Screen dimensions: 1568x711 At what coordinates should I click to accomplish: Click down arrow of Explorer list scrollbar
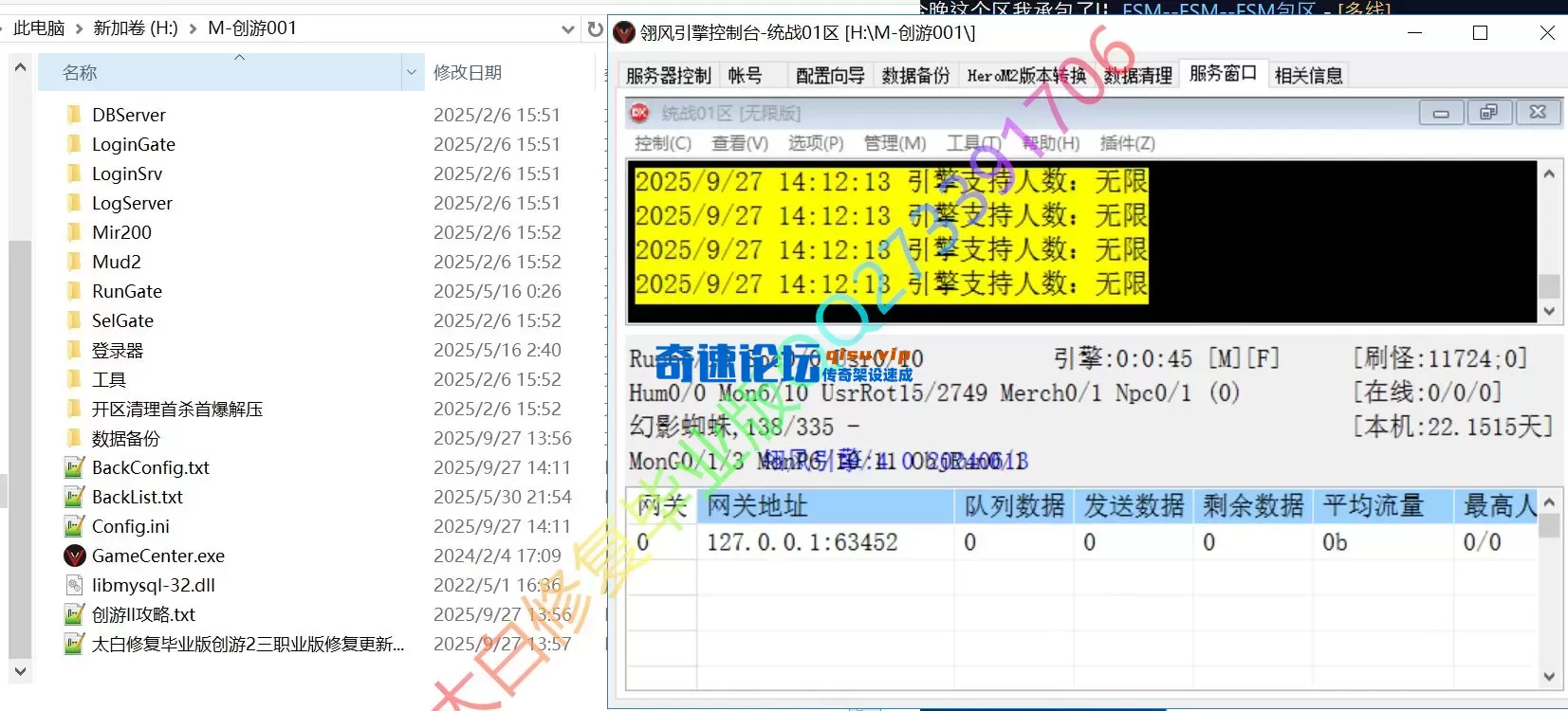[20, 671]
